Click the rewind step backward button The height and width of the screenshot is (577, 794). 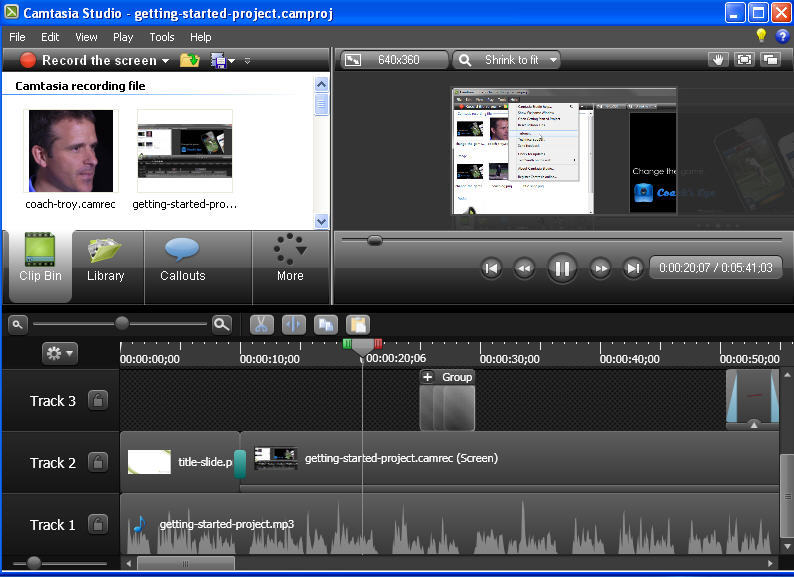tap(524, 268)
